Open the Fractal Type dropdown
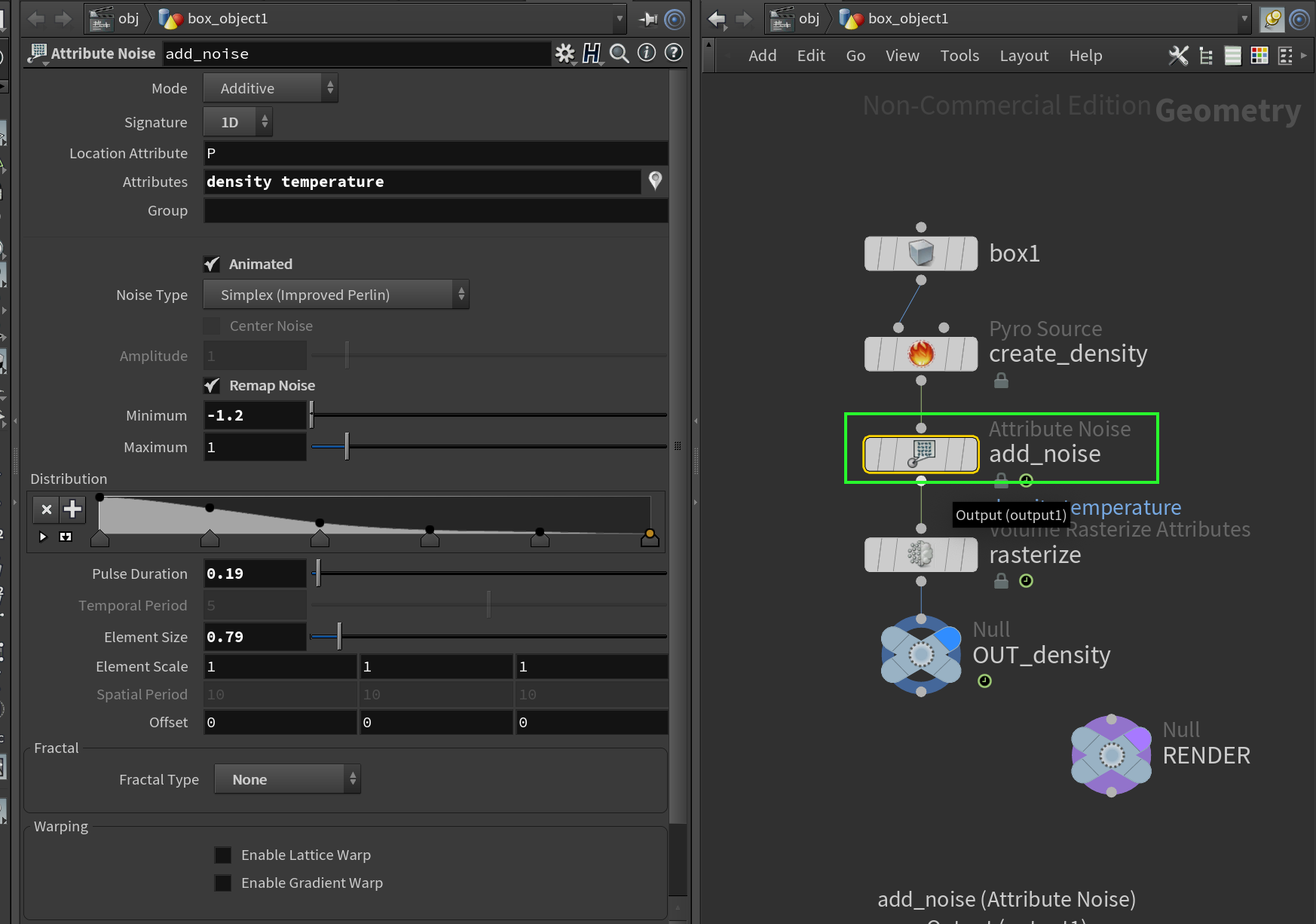1316x924 pixels. point(287,779)
